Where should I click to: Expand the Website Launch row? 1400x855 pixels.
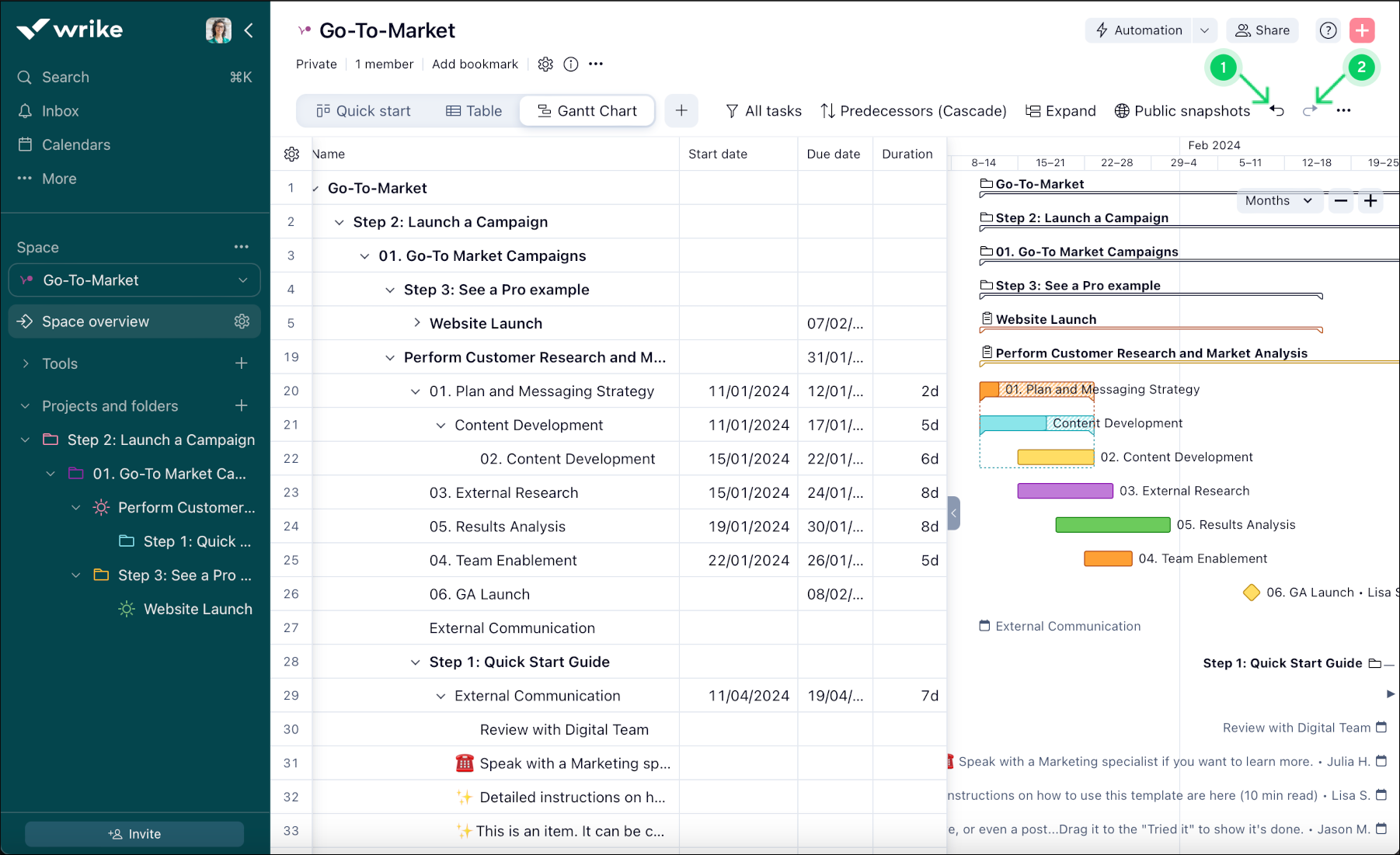417,323
